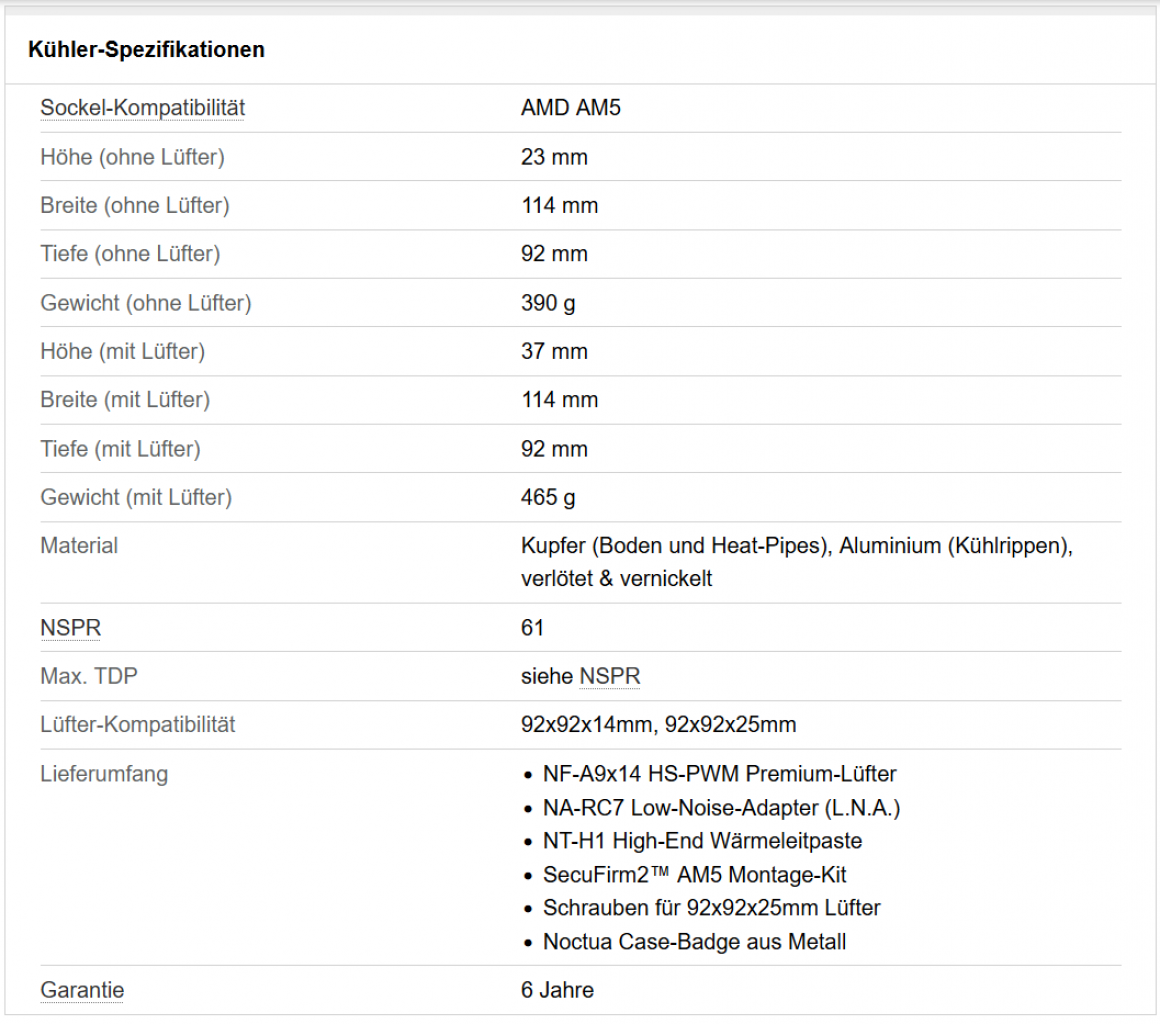The width and height of the screenshot is (1160, 1024).
Task: Click the NA-RC7 Low-Noise-Adapter list item
Action: [721, 808]
